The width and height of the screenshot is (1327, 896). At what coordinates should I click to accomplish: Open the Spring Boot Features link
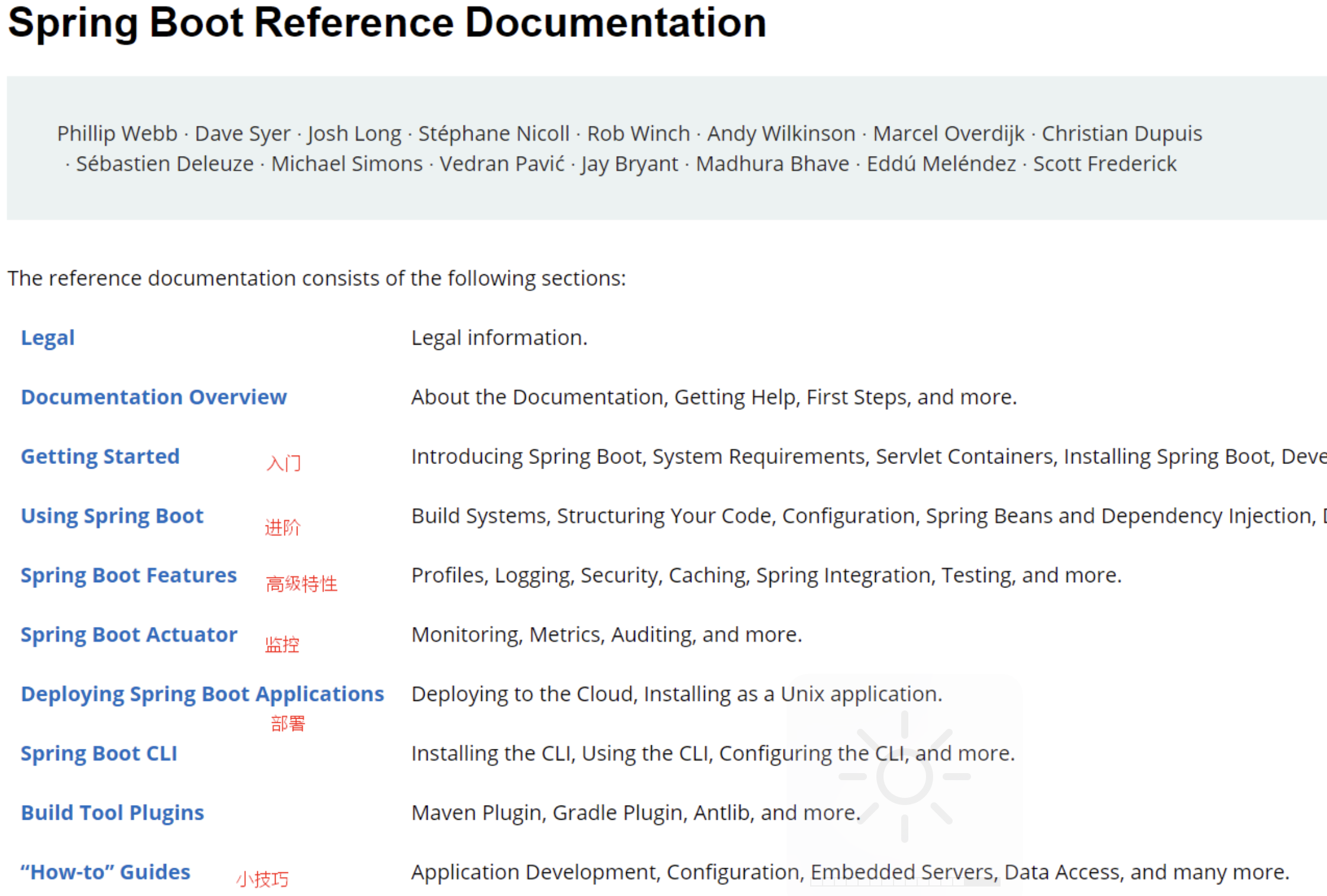[x=129, y=576]
